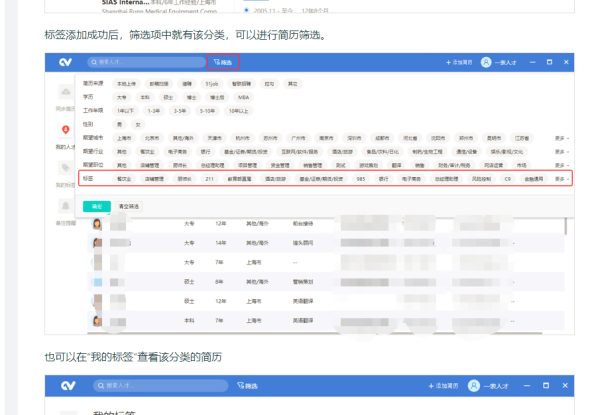
Task: Expand 更多 on the 期望行业 row
Action: pos(561,151)
